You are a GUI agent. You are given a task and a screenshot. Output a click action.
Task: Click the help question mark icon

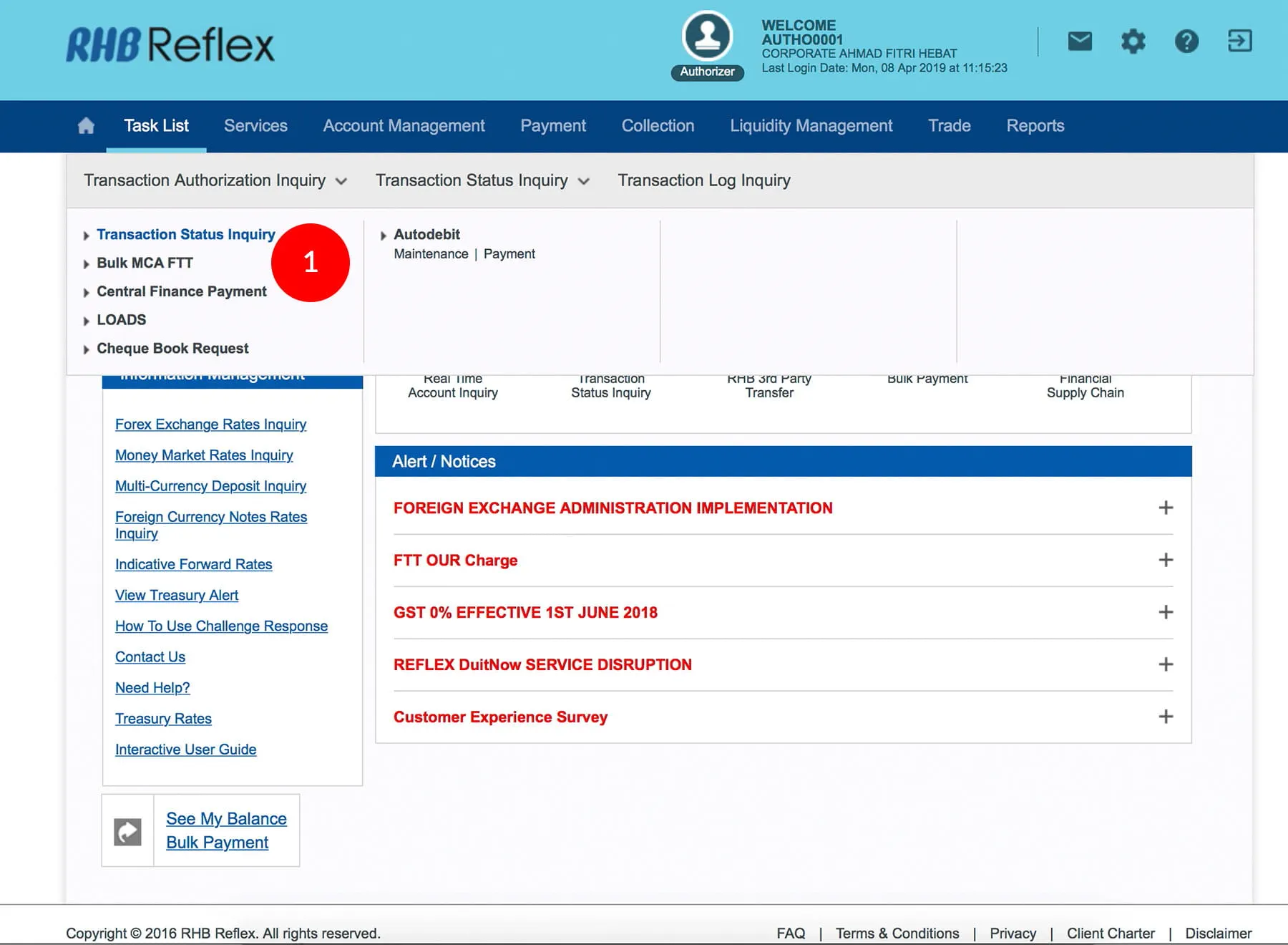coord(1186,42)
